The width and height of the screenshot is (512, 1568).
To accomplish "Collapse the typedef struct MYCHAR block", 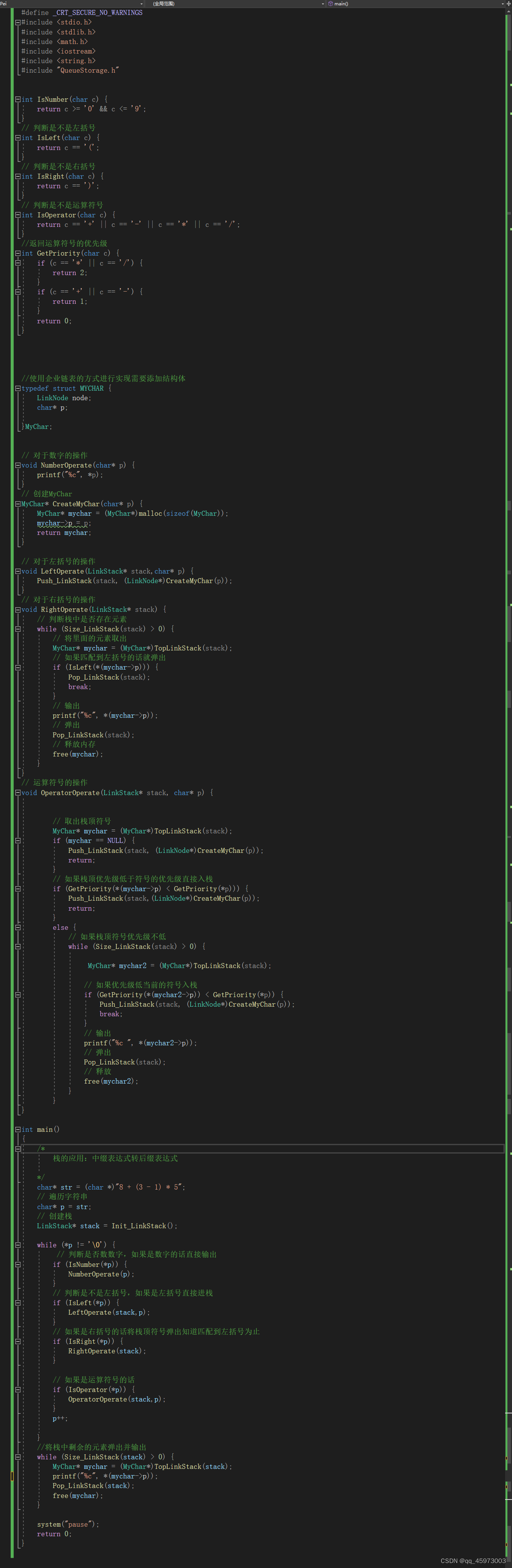I will pos(18,388).
